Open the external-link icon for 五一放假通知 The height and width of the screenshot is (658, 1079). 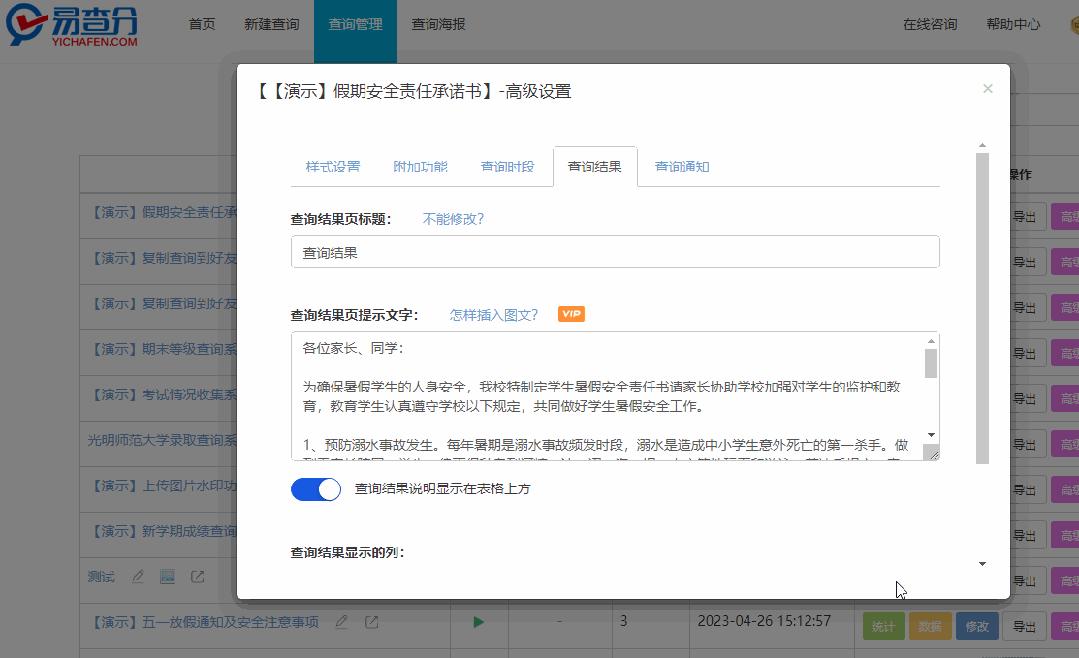(x=371, y=621)
